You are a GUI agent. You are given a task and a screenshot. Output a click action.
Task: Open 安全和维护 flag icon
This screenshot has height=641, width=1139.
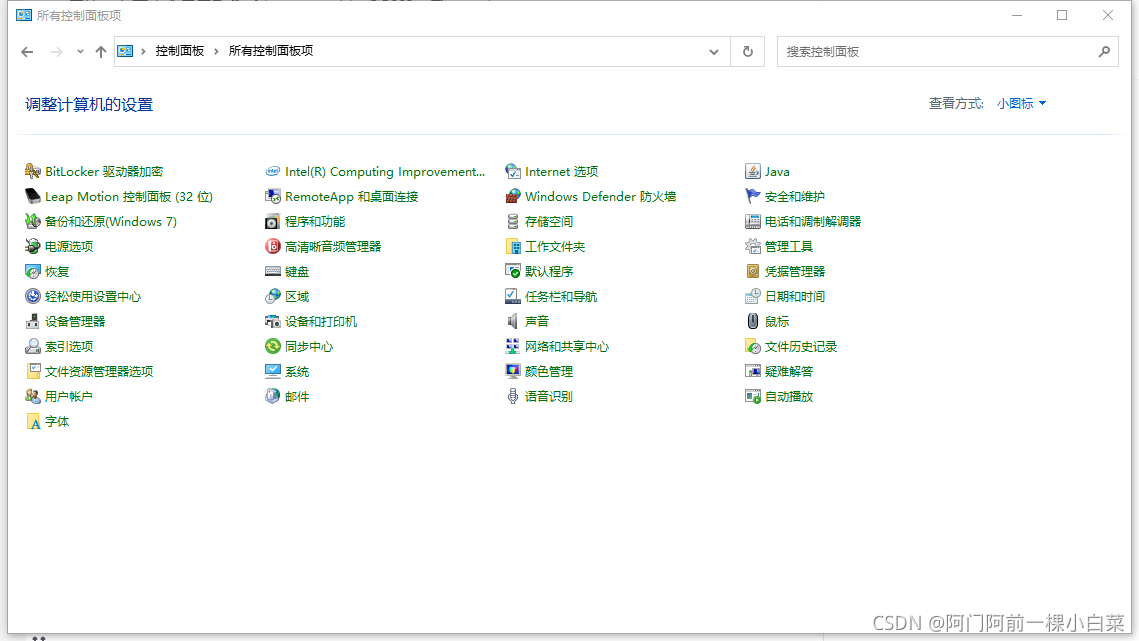click(753, 196)
